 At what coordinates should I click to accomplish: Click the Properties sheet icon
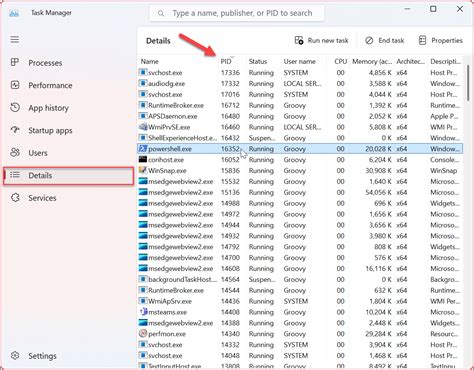tap(422, 40)
